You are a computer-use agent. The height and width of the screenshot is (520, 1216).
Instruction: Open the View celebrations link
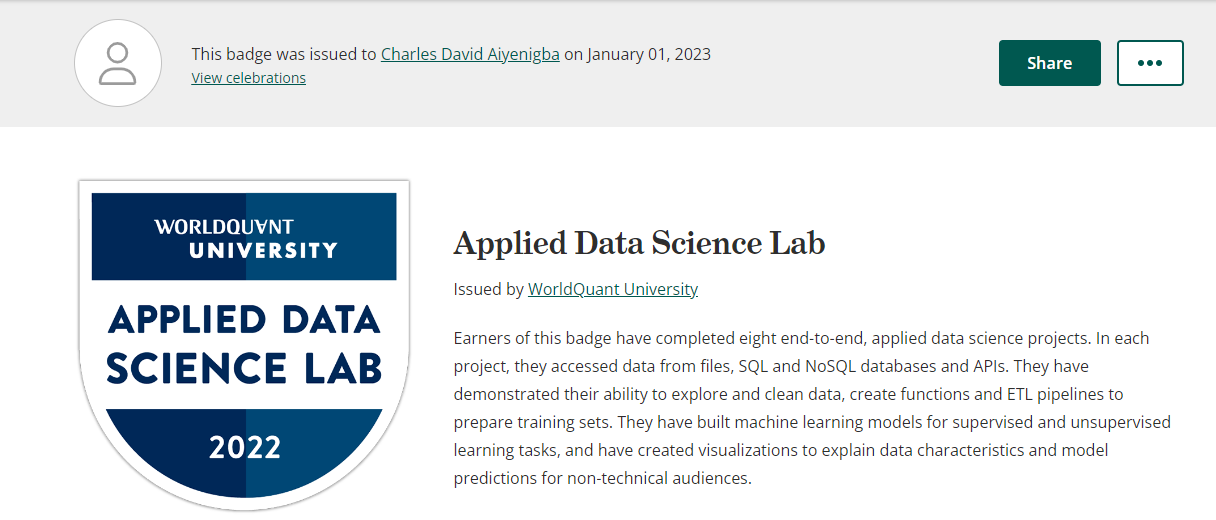point(249,77)
